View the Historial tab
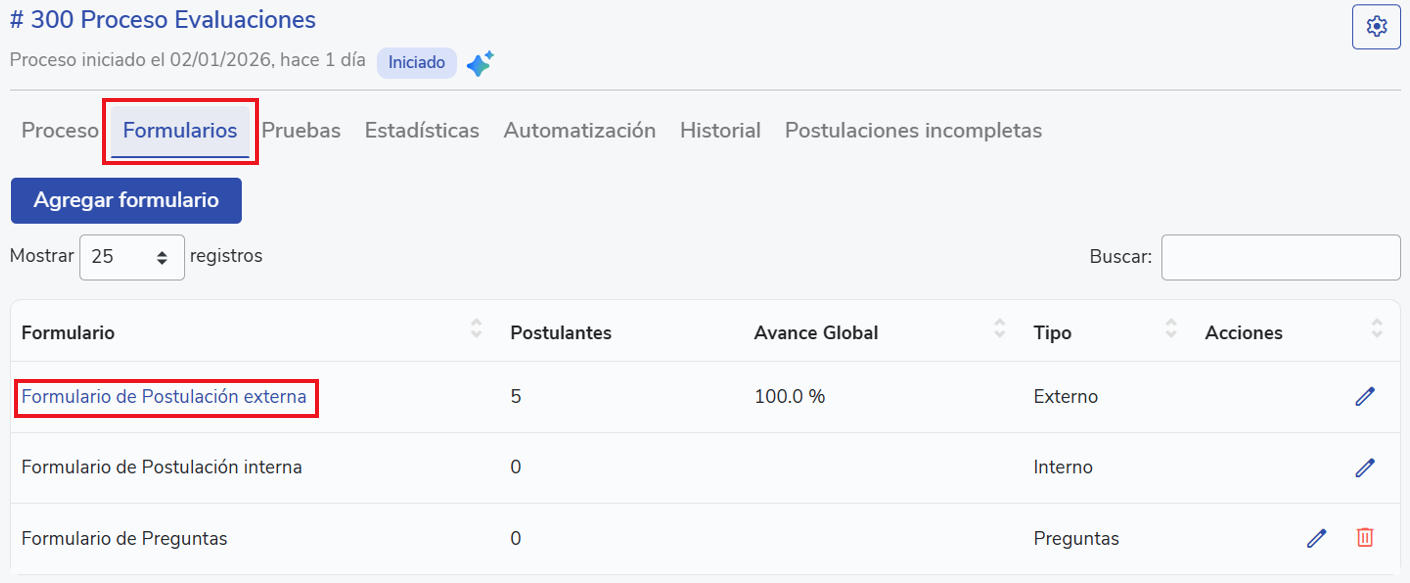The height and width of the screenshot is (583, 1410). (720, 131)
